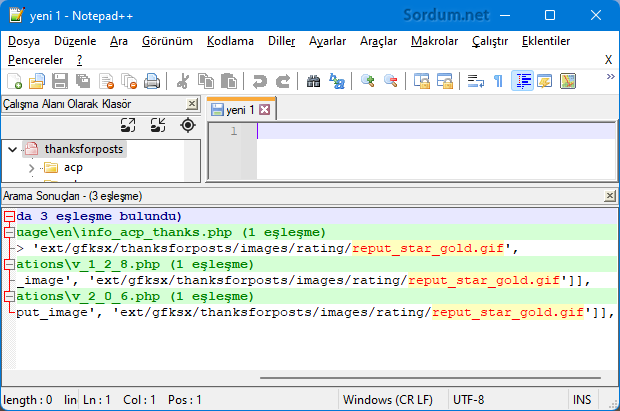Open Find with the binoculars icon
620x411 pixels.
point(313,81)
